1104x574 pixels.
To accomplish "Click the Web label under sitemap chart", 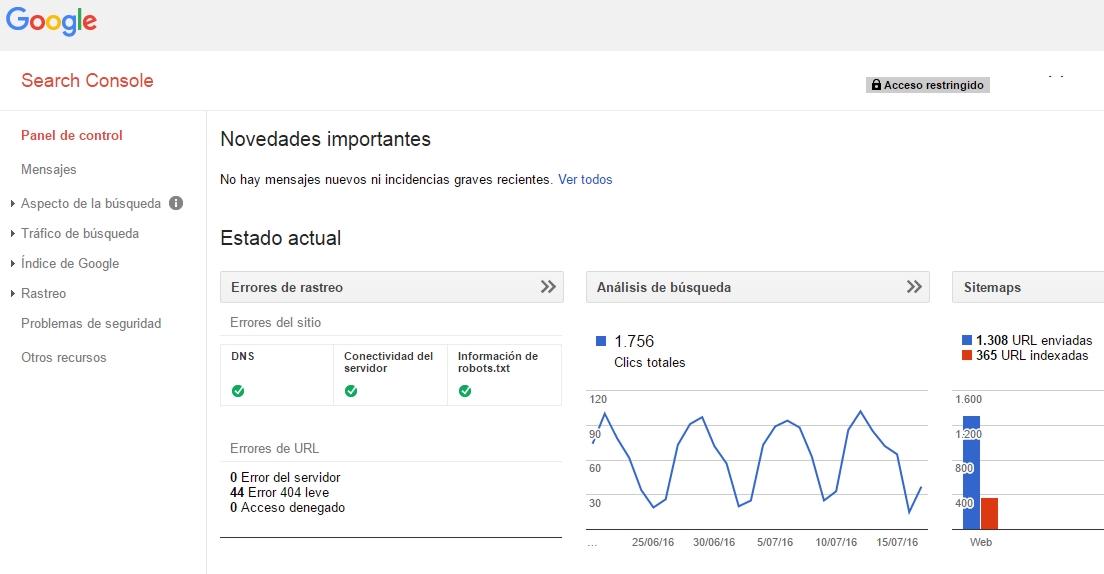I will (981, 542).
